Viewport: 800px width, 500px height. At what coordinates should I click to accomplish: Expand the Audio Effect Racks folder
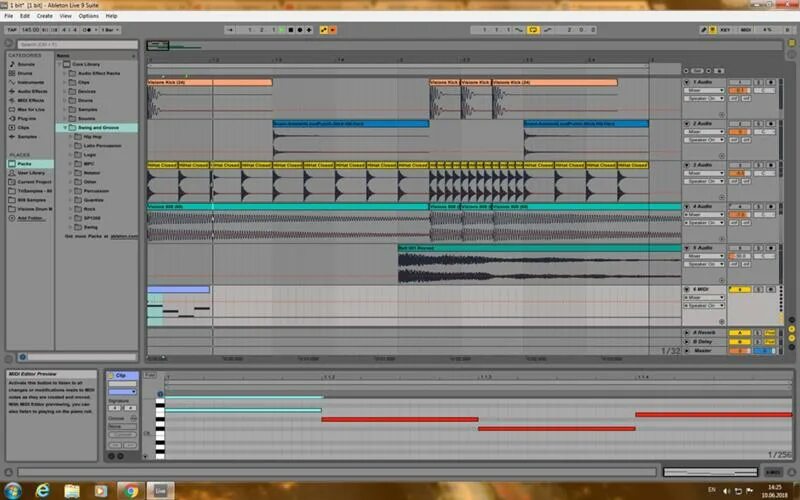[x=65, y=73]
